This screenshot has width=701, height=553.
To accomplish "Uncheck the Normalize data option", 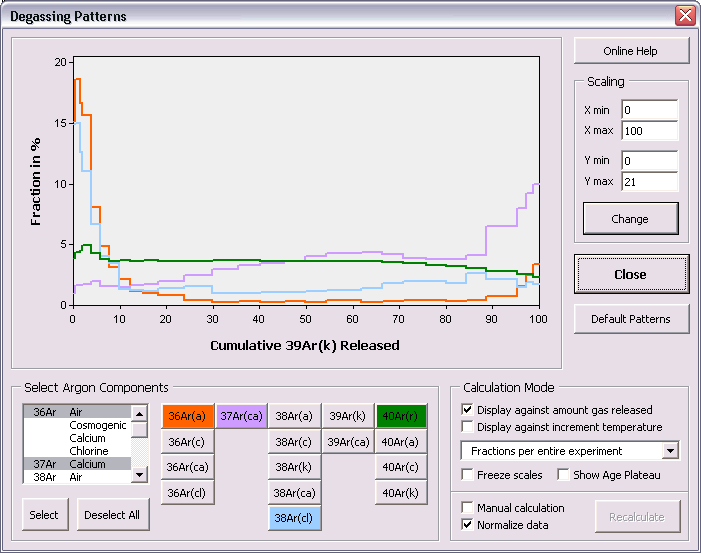I will (x=468, y=524).
